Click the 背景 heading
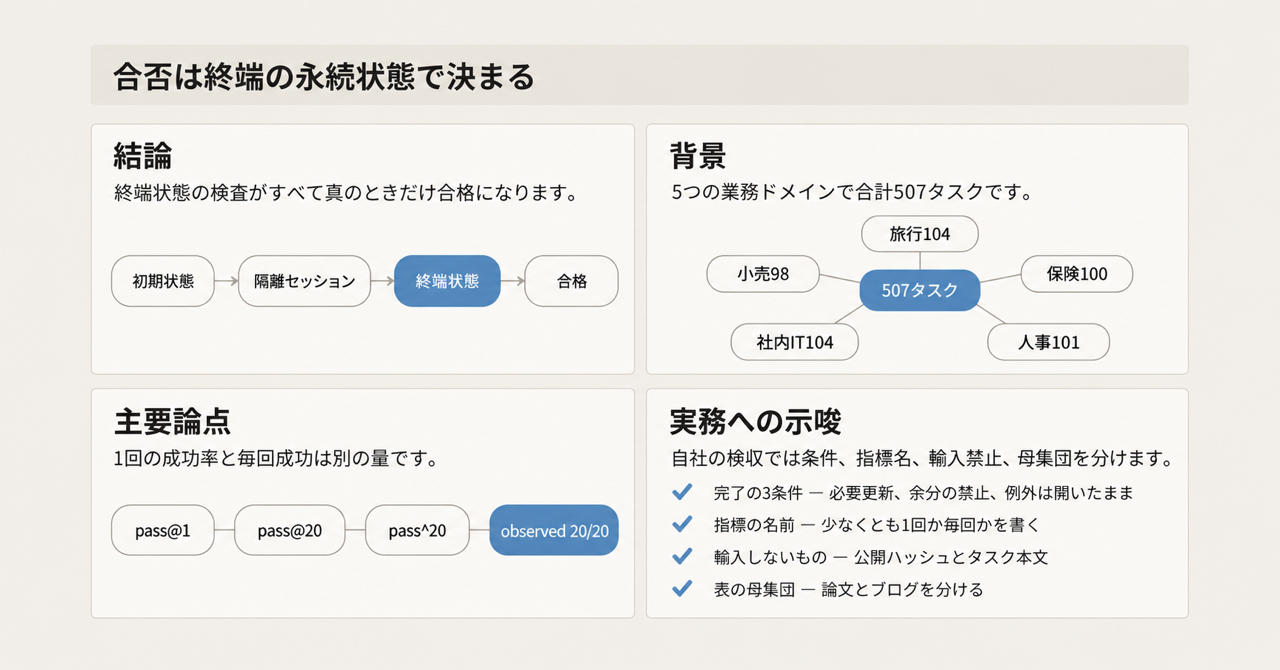Image resolution: width=1280 pixels, height=670 pixels. click(x=698, y=156)
